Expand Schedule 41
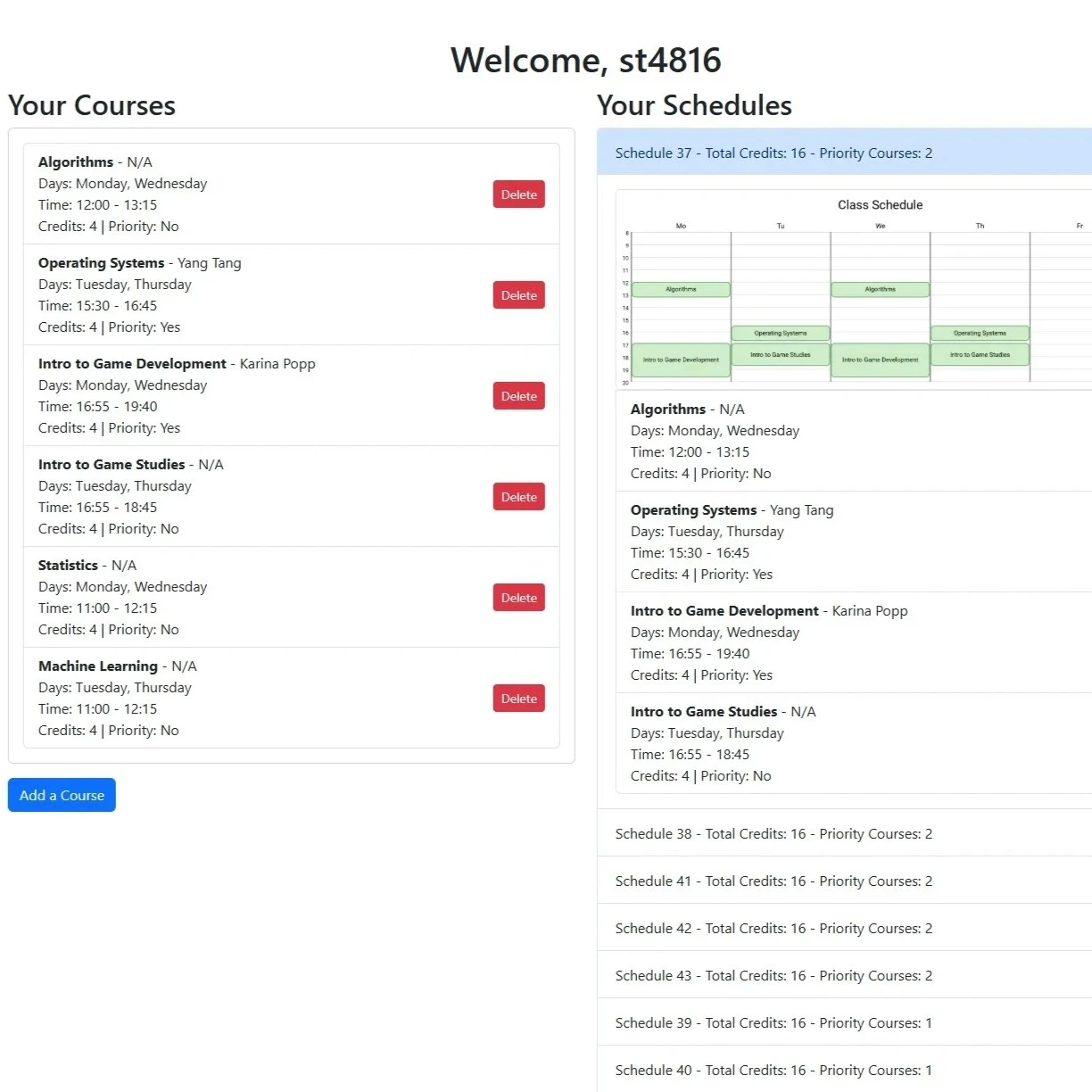This screenshot has width=1092, height=1092. tap(773, 881)
